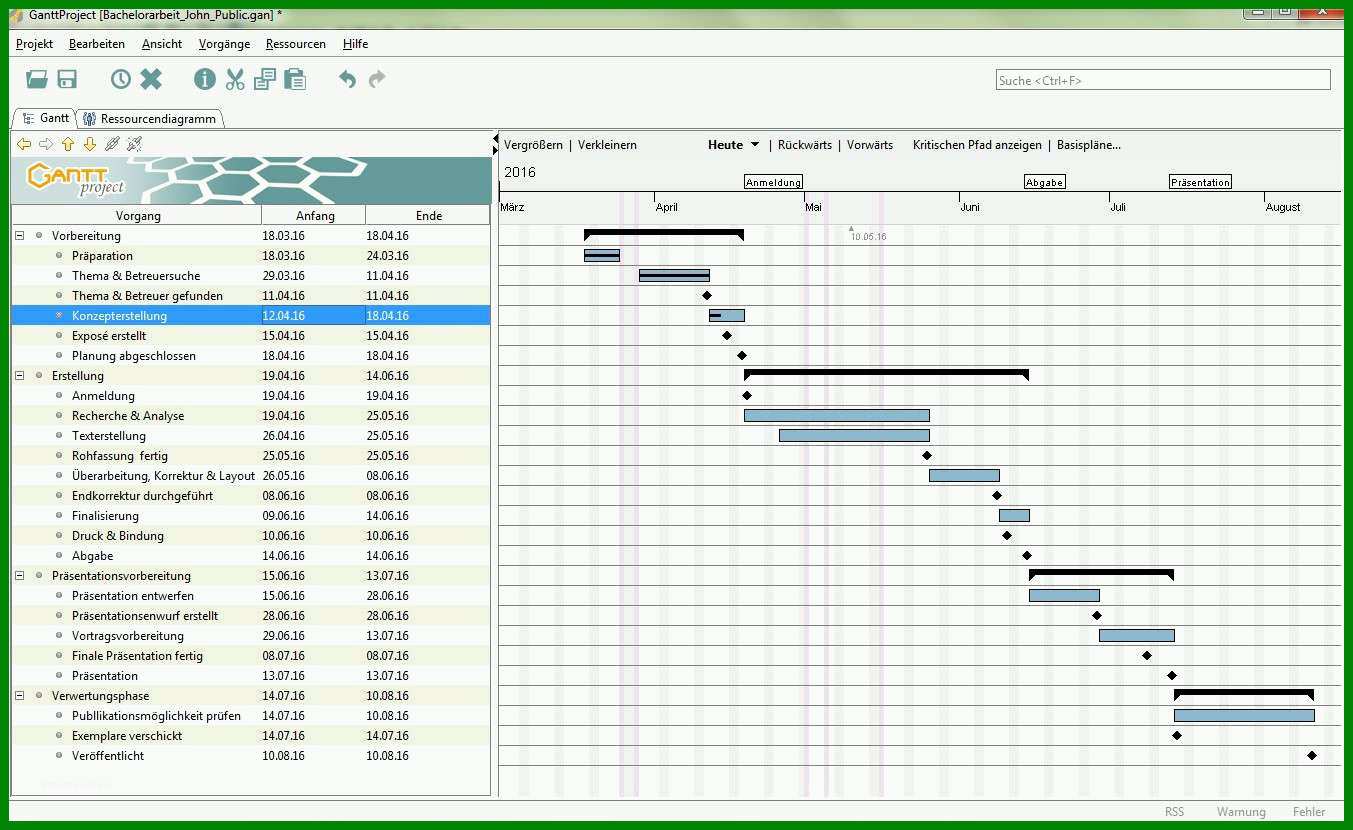Link selected tasks chain icon

pyautogui.click(x=112, y=144)
